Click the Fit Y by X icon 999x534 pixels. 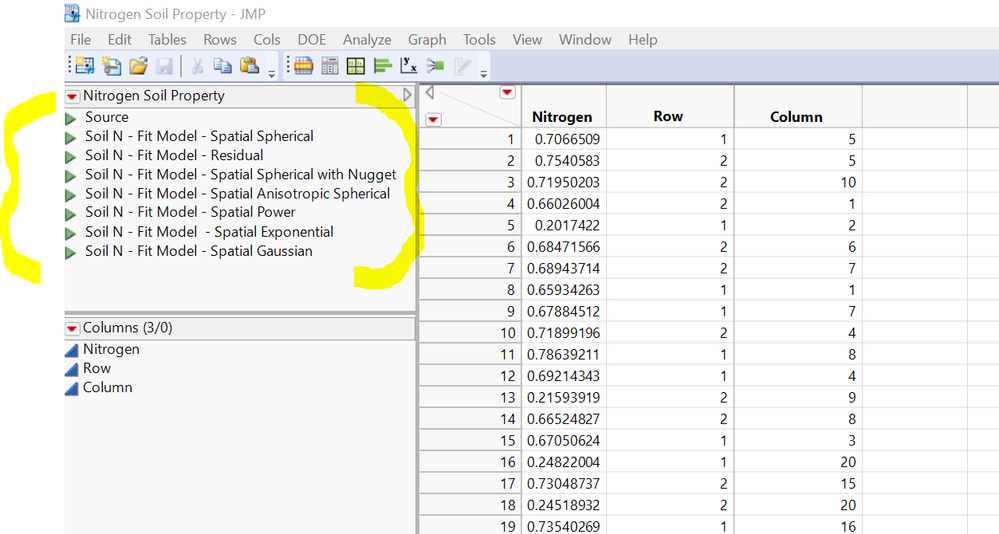(x=408, y=66)
